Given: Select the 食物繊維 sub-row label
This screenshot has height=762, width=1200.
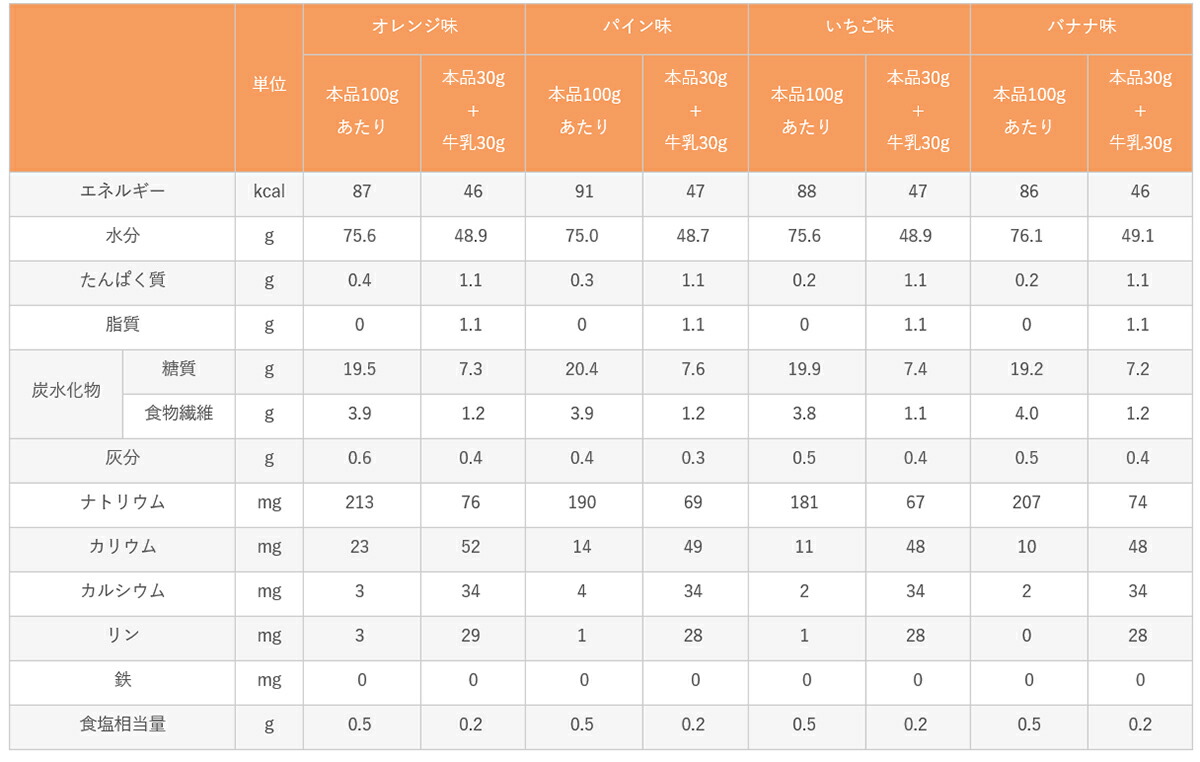Looking at the screenshot, I should 179,416.
